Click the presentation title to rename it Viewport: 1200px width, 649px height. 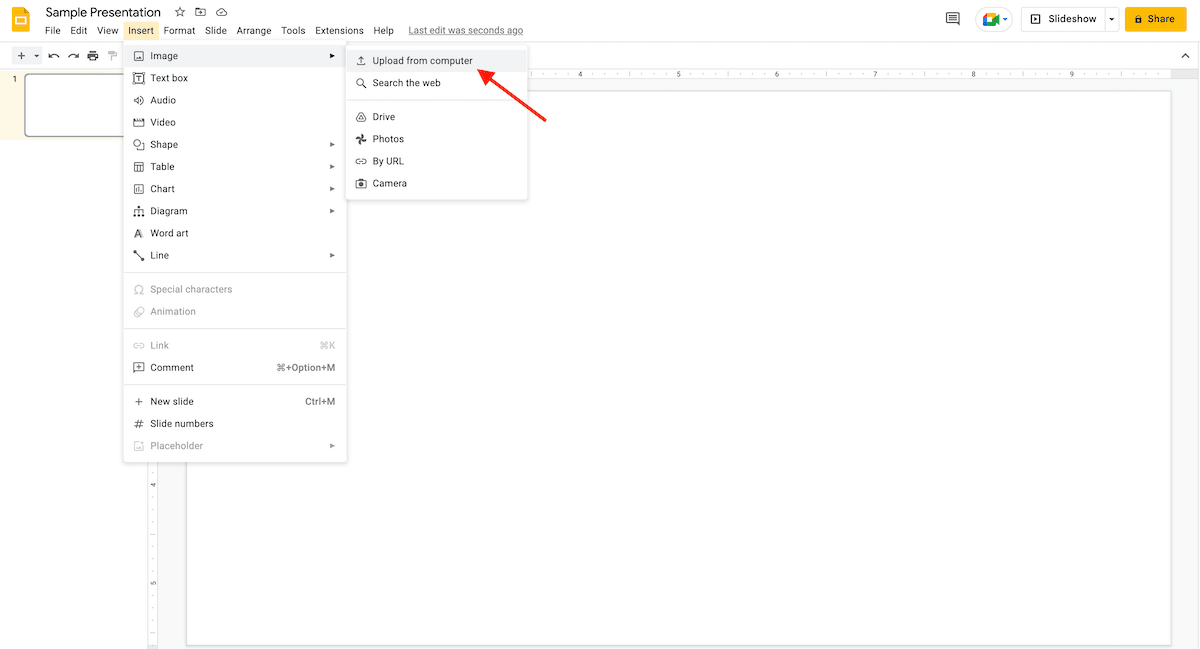103,12
